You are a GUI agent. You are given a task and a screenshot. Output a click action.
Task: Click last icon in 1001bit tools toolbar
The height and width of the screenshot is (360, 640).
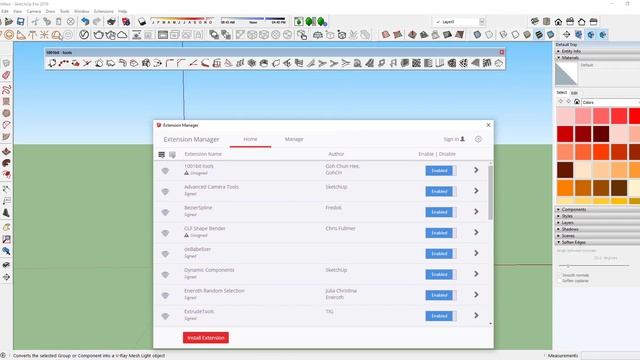coord(499,63)
